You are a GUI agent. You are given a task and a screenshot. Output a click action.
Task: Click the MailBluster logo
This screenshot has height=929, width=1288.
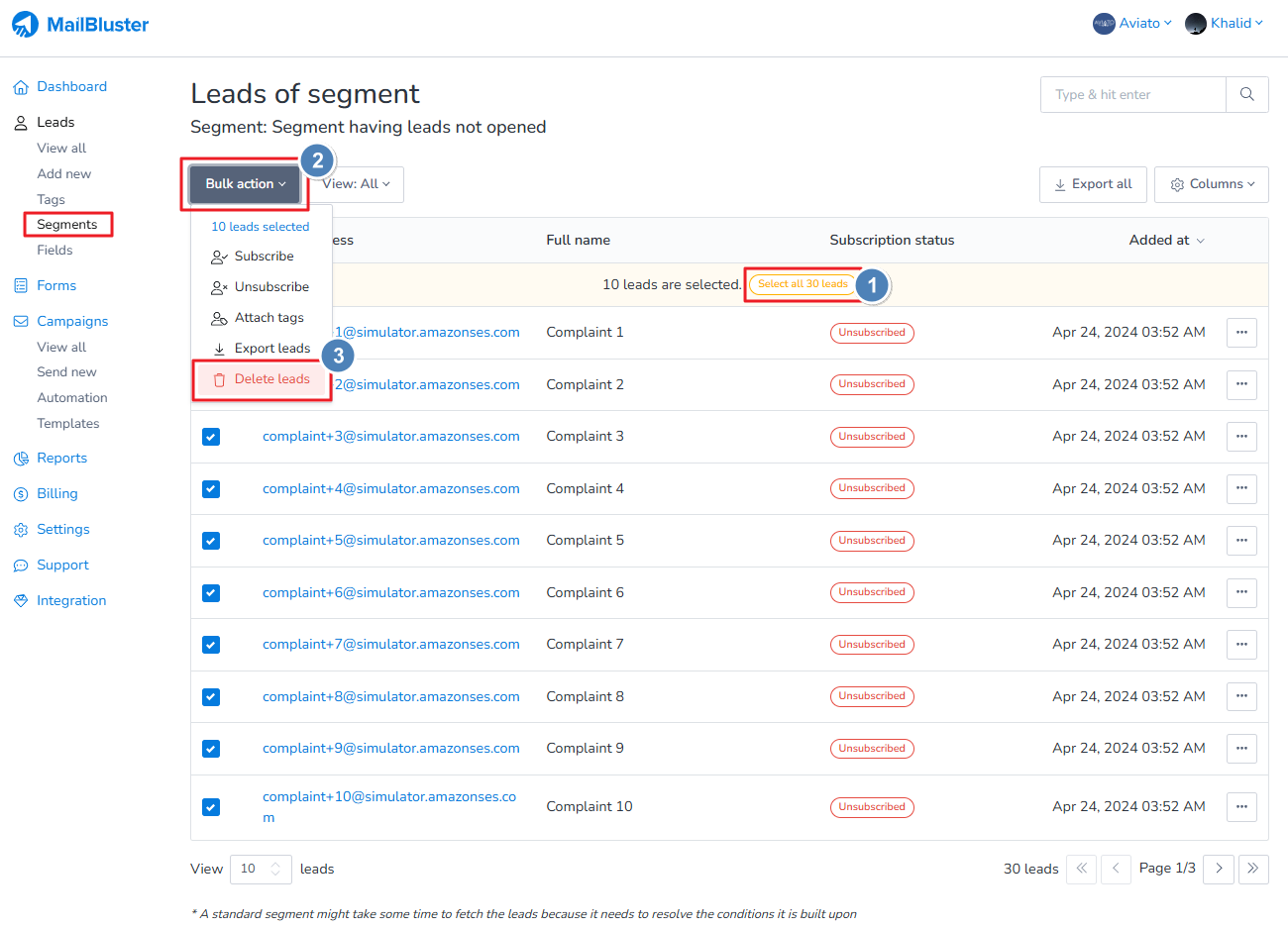pyautogui.click(x=79, y=24)
